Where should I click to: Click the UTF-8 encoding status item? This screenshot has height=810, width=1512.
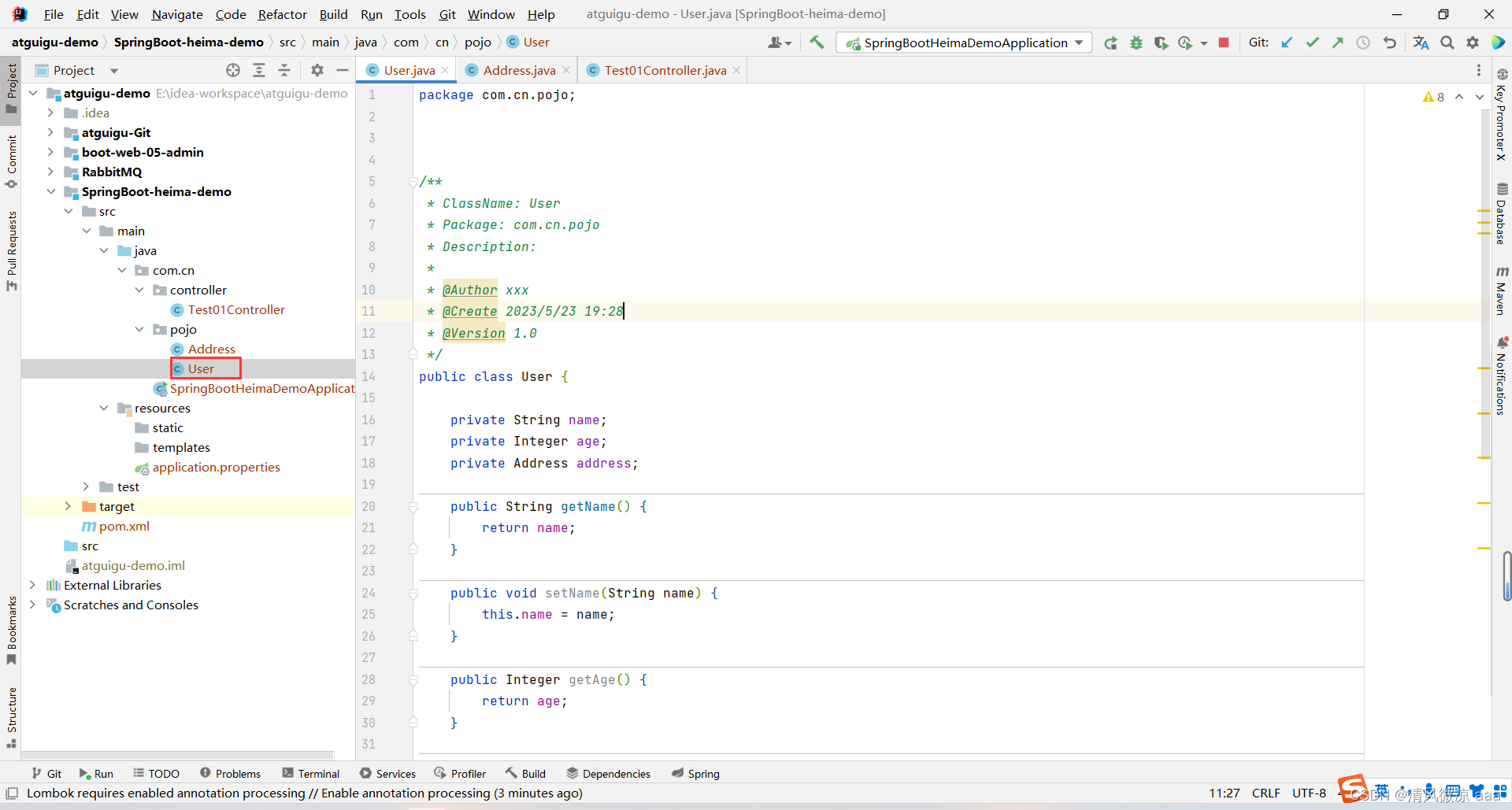(x=1309, y=793)
